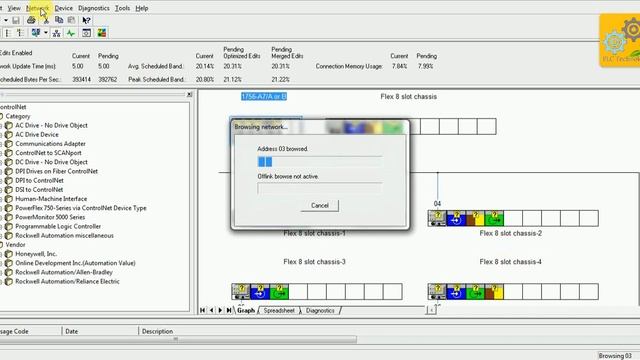Select adapter module in Flex chassis-4
The image size is (640, 360).
tap(437, 291)
